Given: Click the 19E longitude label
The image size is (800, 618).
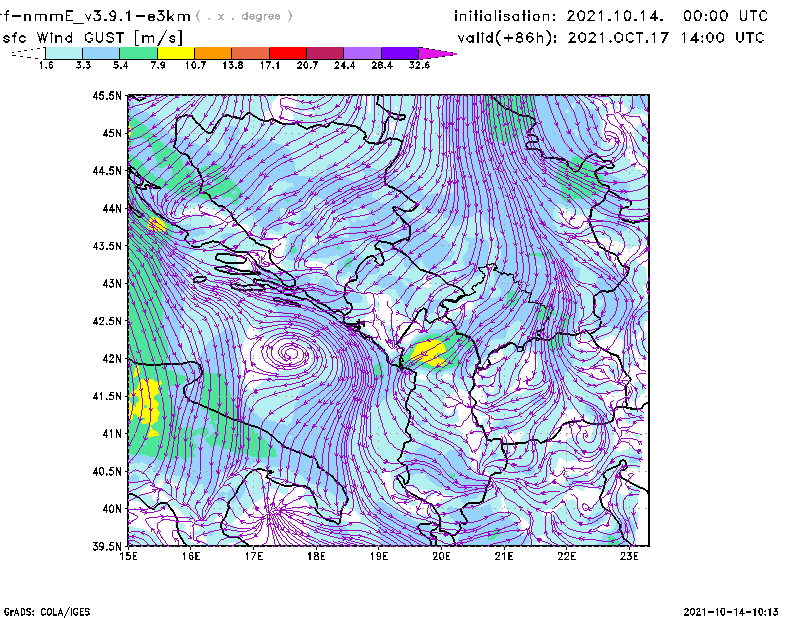Looking at the screenshot, I should pos(379,556).
